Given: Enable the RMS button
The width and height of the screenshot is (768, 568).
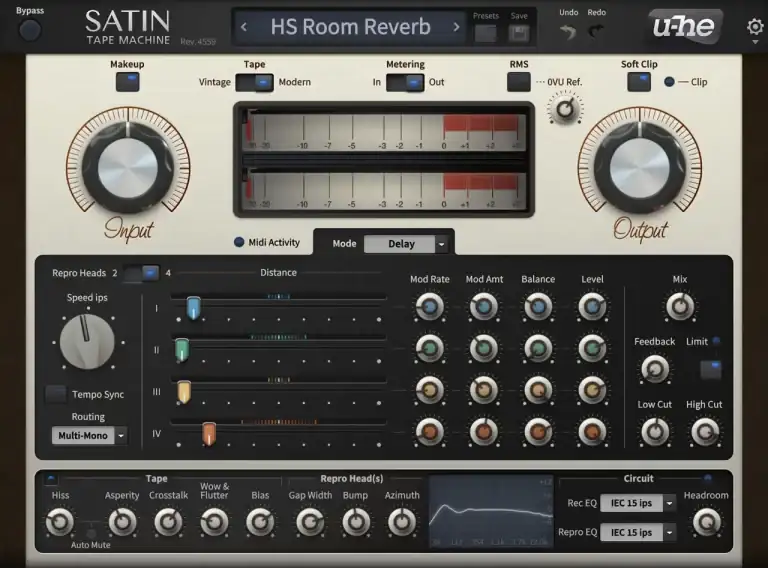Looking at the screenshot, I should pyautogui.click(x=519, y=82).
